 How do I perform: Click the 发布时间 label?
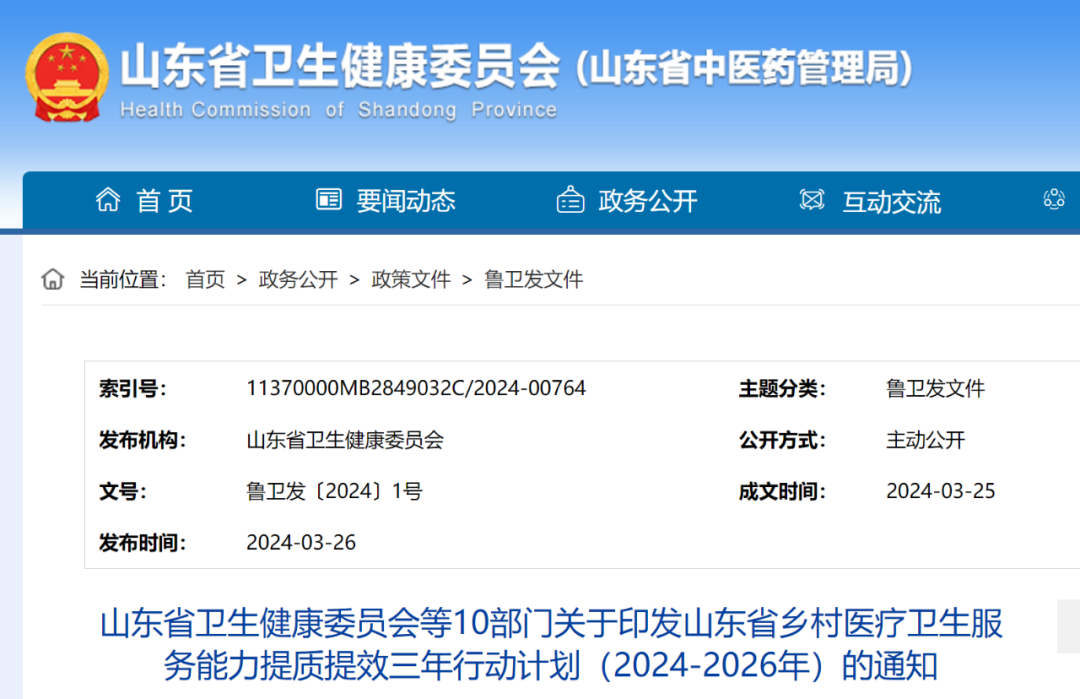[x=143, y=543]
